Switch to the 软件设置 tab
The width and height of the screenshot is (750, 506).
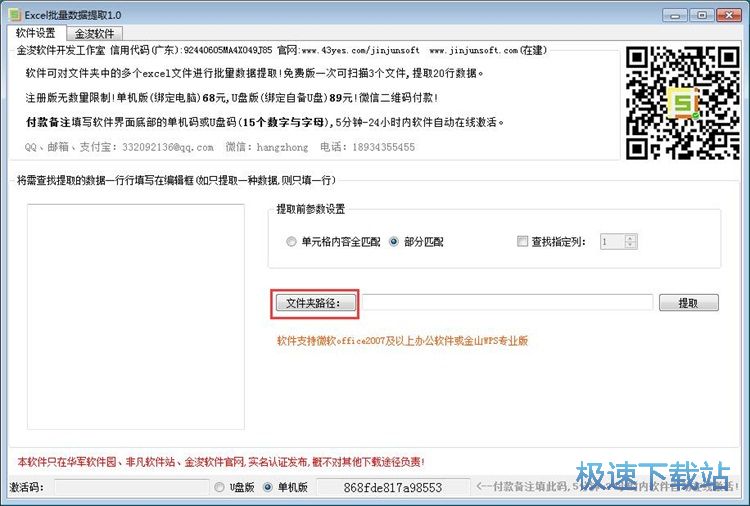pos(36,33)
